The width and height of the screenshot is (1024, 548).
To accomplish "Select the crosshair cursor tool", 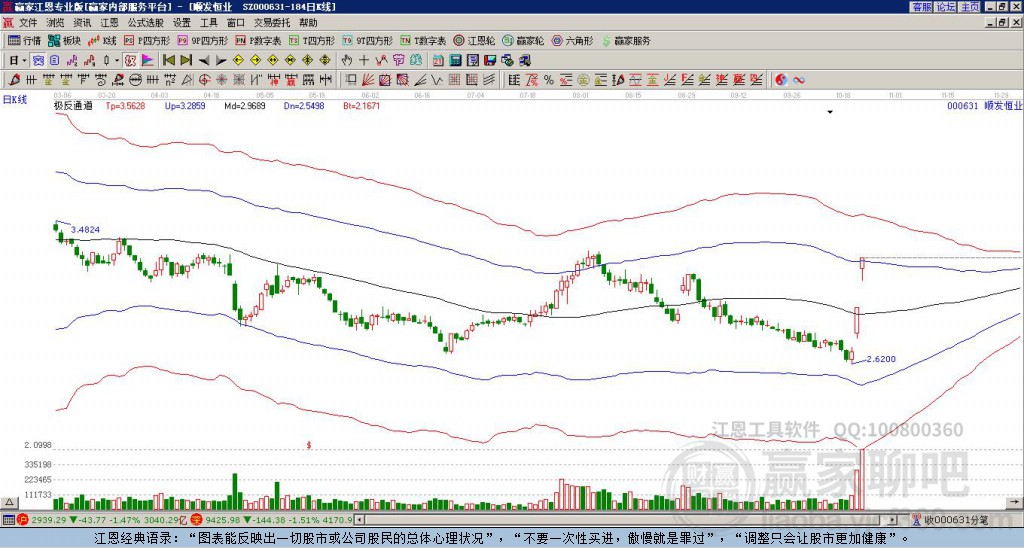I will pos(364,61).
